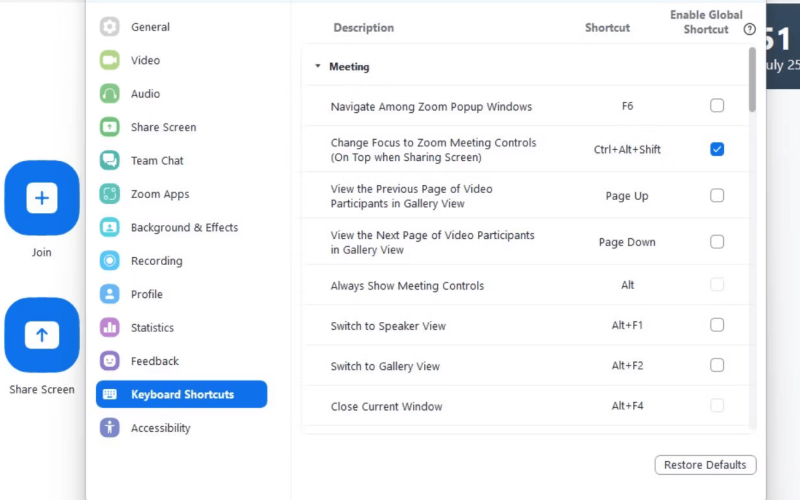Image resolution: width=800 pixels, height=500 pixels.
Task: Click the Zoom Apps icon
Action: click(x=110, y=194)
